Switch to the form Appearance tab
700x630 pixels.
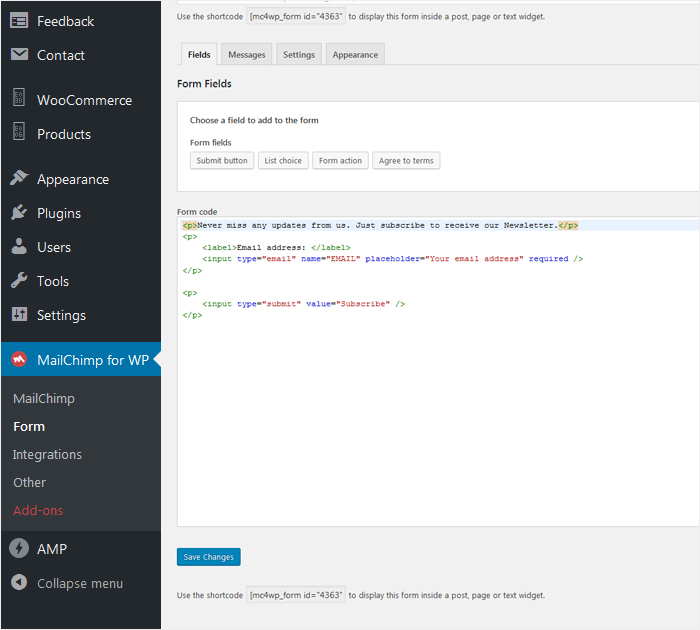pyautogui.click(x=355, y=54)
